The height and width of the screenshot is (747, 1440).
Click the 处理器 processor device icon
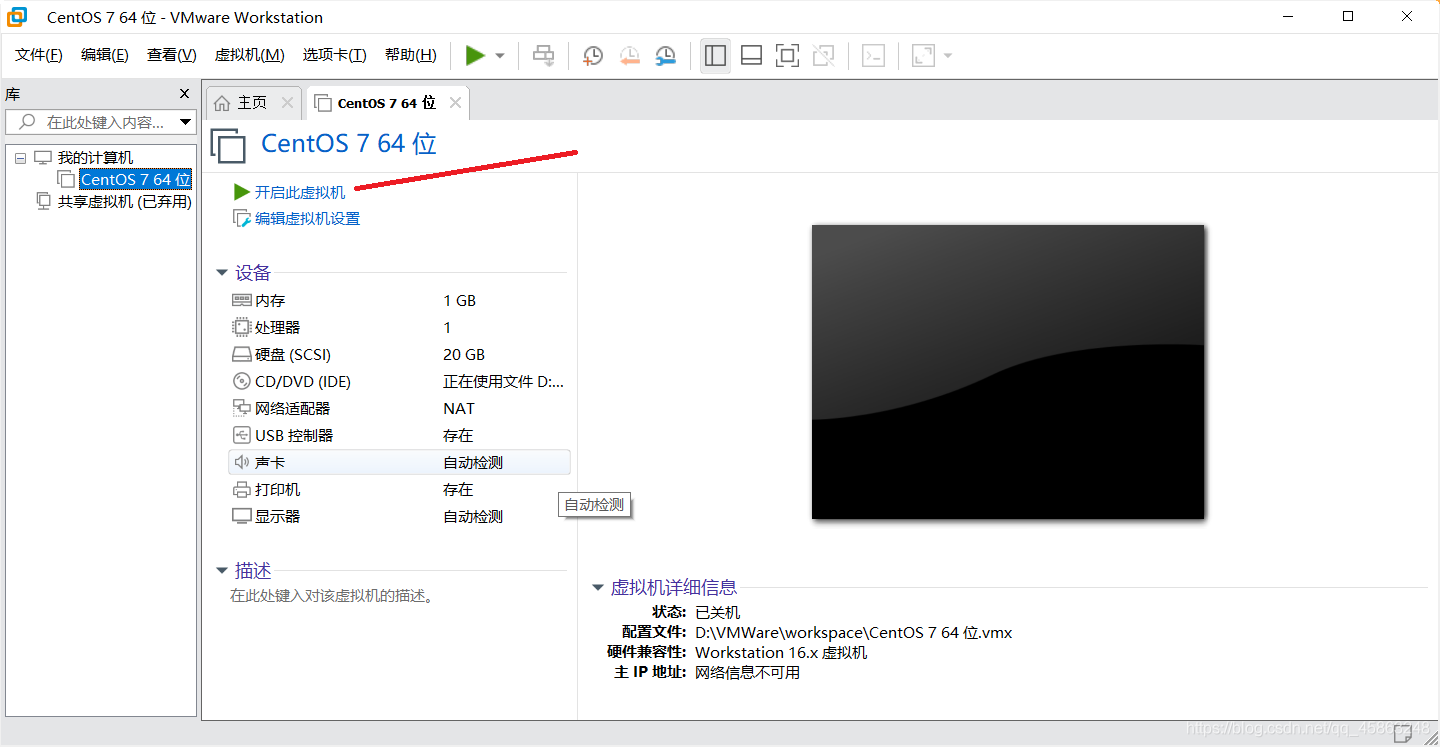pyautogui.click(x=241, y=327)
